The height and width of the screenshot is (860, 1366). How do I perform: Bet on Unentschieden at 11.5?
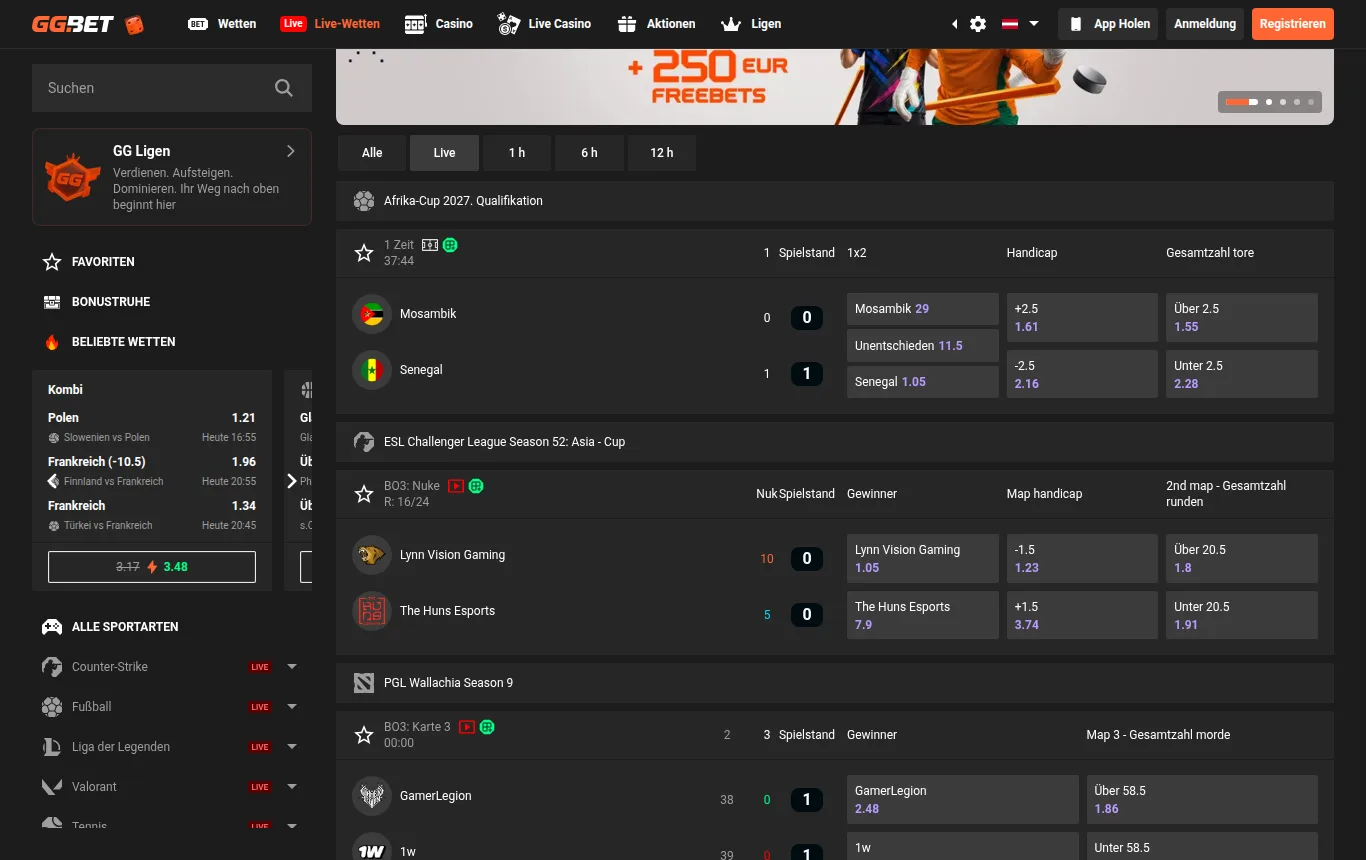(923, 346)
